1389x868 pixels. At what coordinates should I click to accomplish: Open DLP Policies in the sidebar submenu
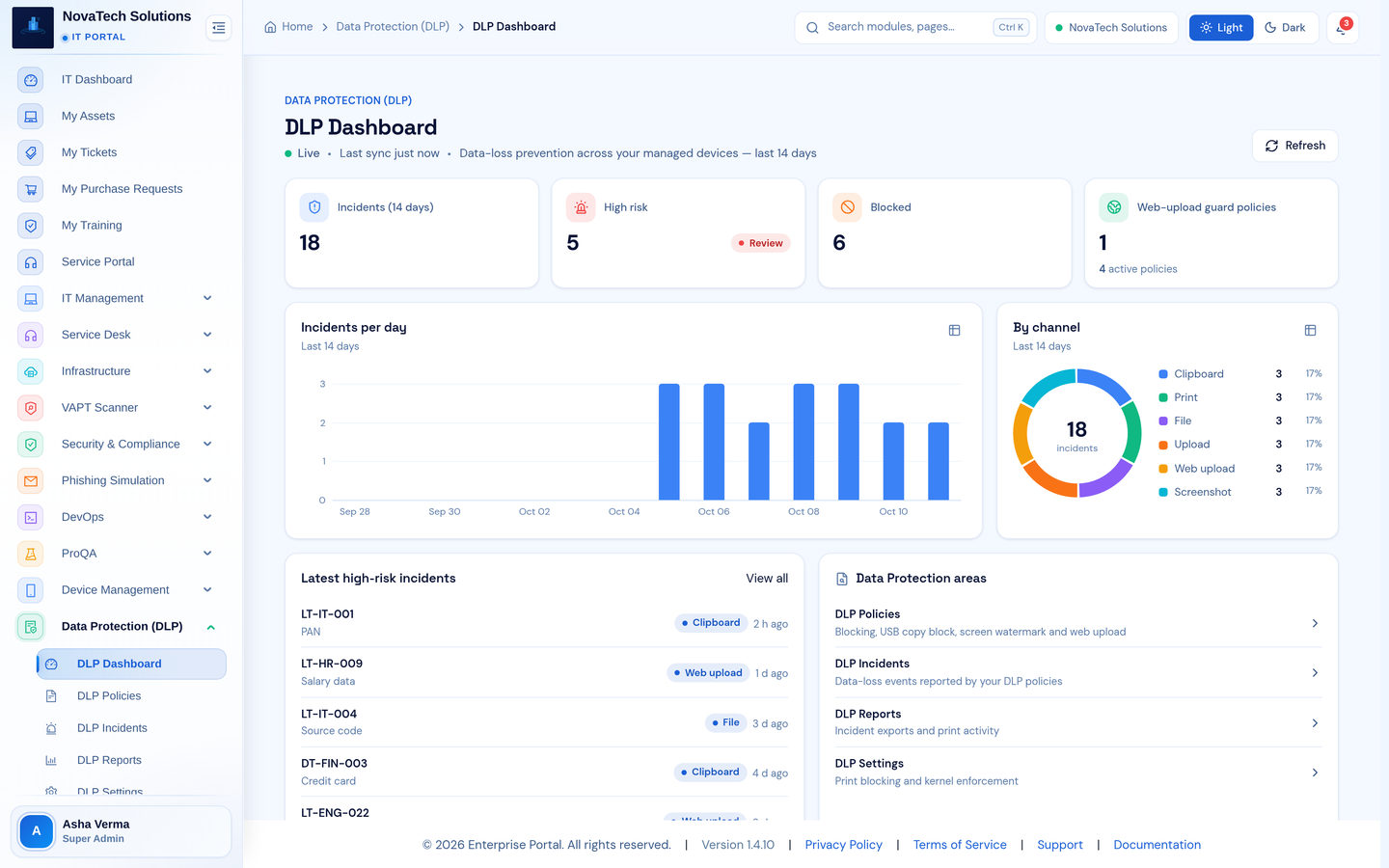tap(131, 696)
